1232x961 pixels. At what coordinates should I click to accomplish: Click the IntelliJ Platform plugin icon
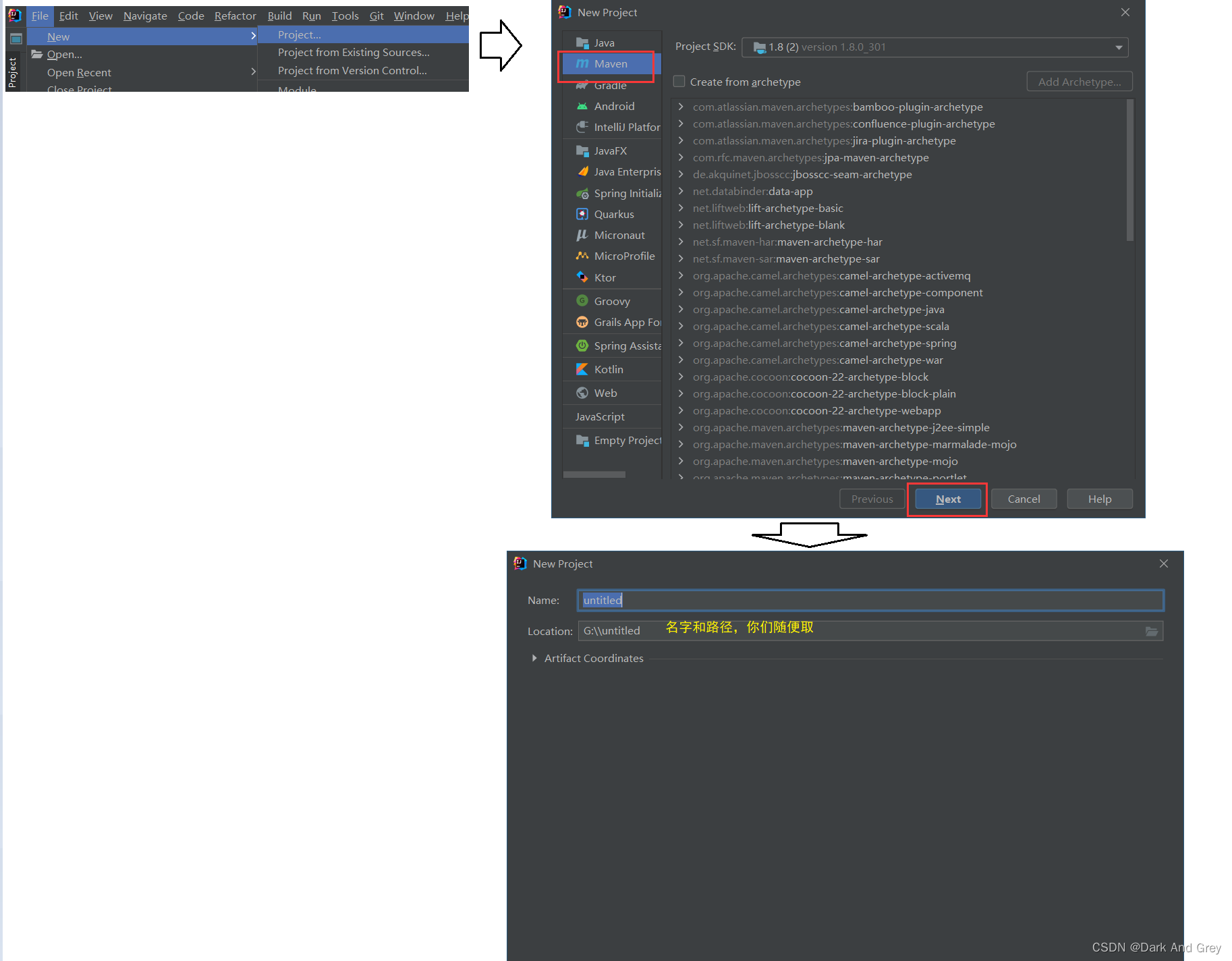pyautogui.click(x=582, y=127)
